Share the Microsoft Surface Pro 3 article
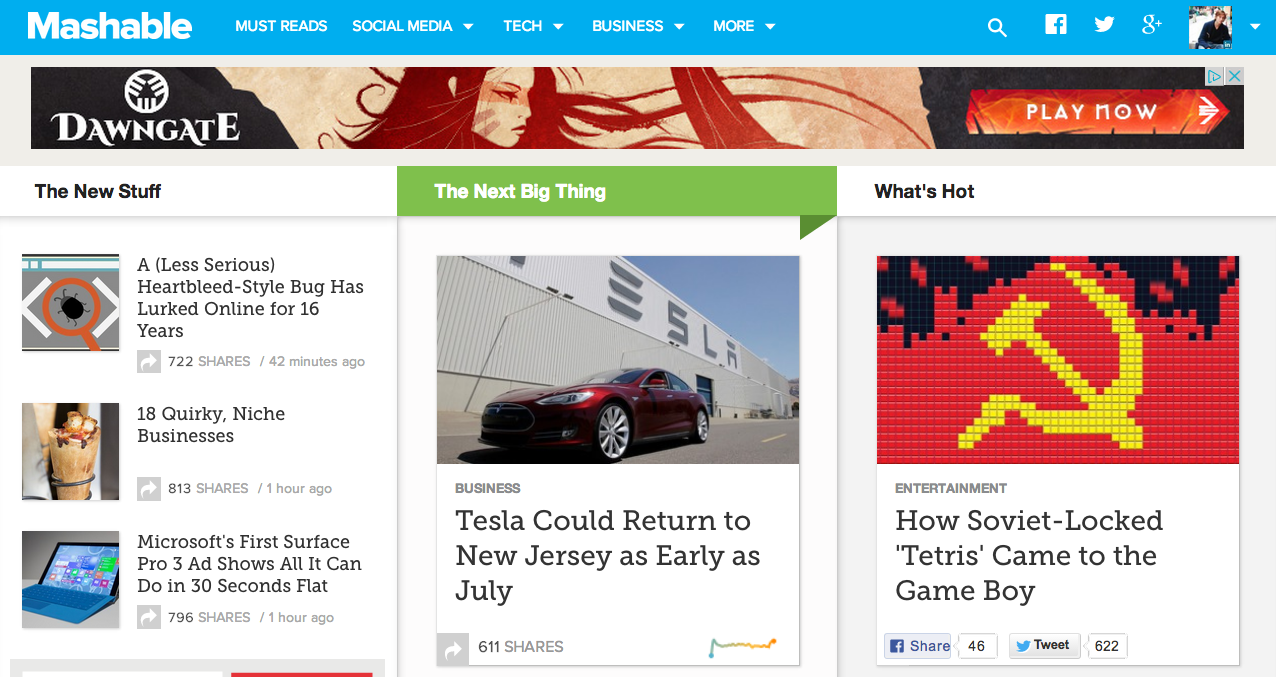Viewport: 1276px width, 677px height. click(149, 617)
